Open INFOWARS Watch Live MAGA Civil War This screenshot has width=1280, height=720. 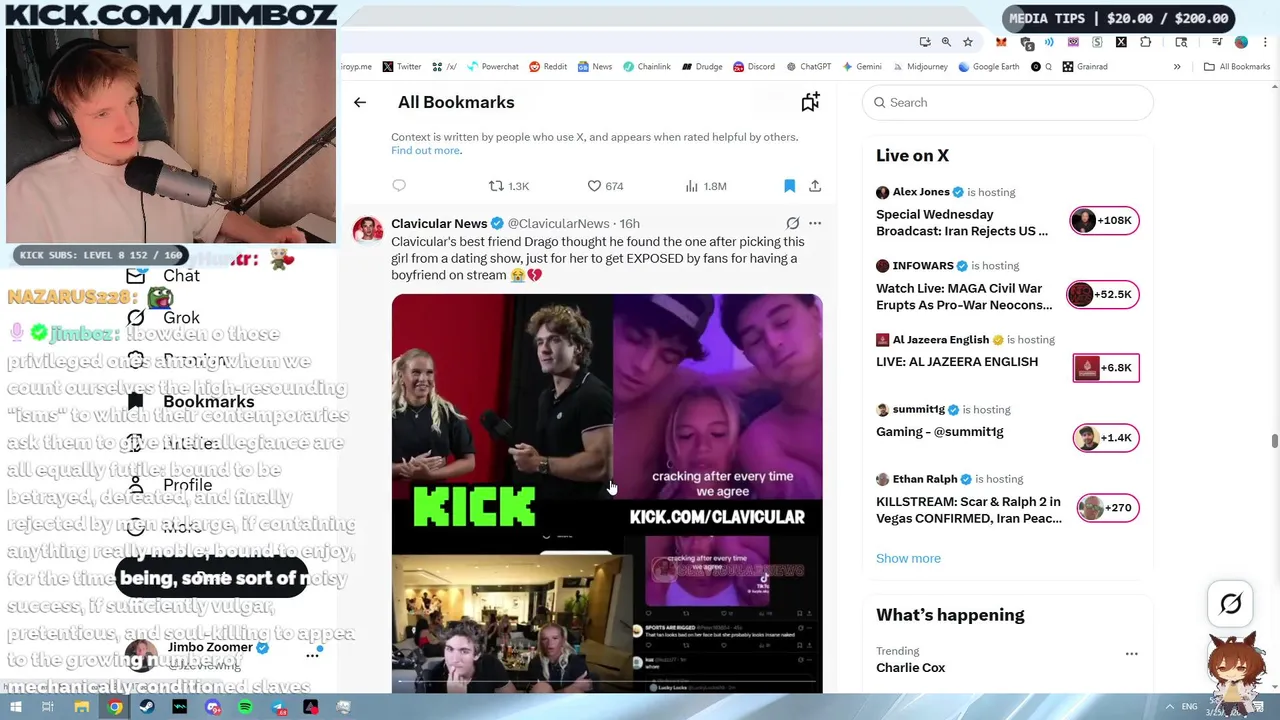tap(964, 296)
